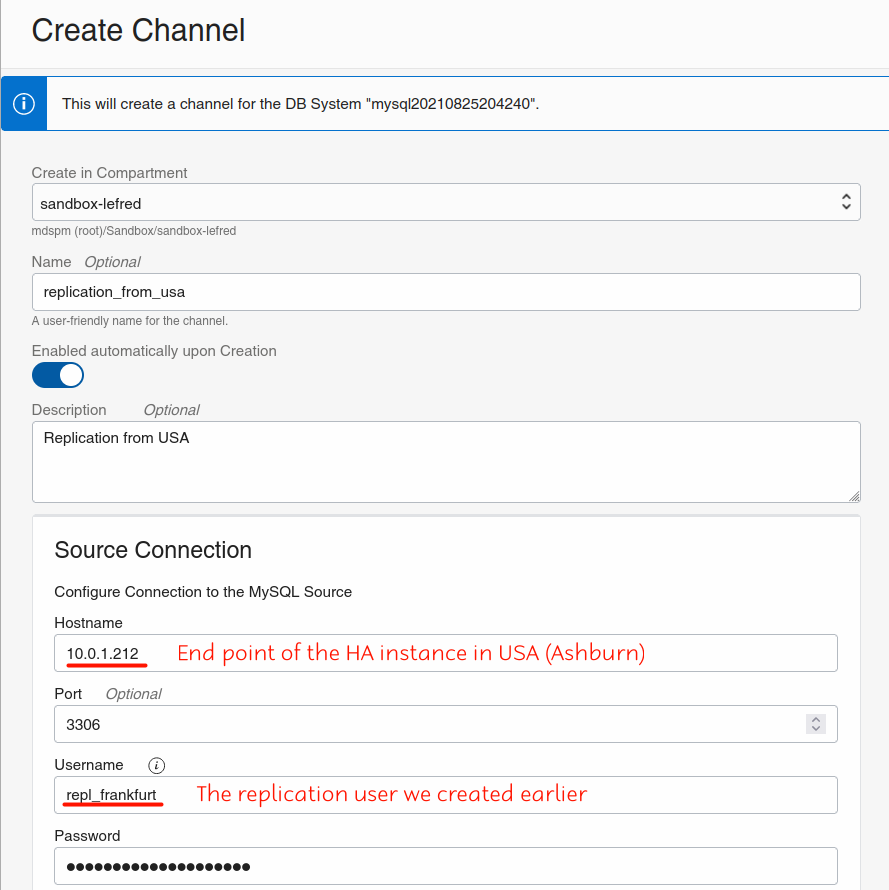This screenshot has height=890, width=889.
Task: Click the Create in Compartment label
Action: click(110, 173)
